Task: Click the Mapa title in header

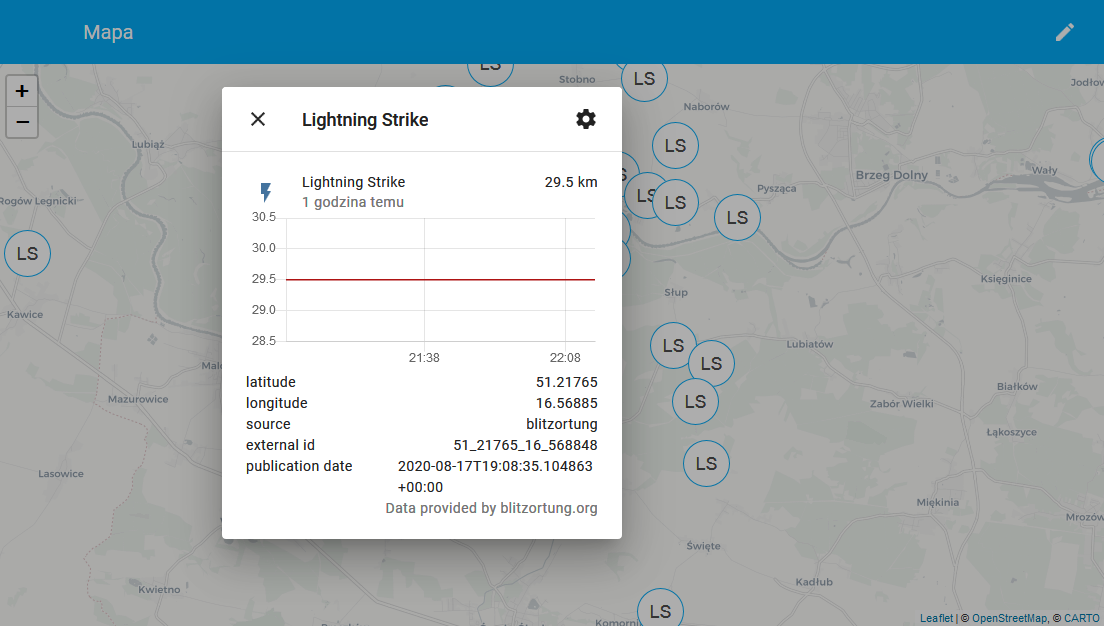Action: (x=108, y=32)
